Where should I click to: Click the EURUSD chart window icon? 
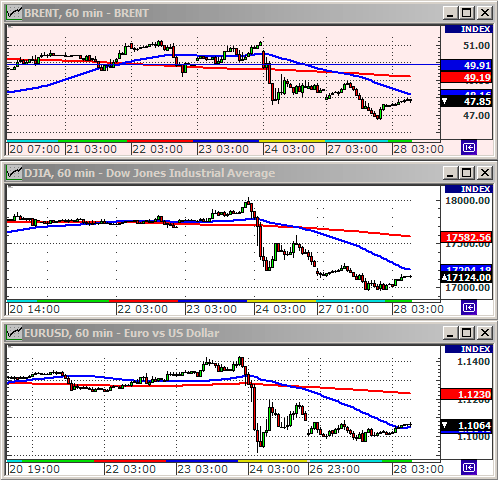point(14,333)
